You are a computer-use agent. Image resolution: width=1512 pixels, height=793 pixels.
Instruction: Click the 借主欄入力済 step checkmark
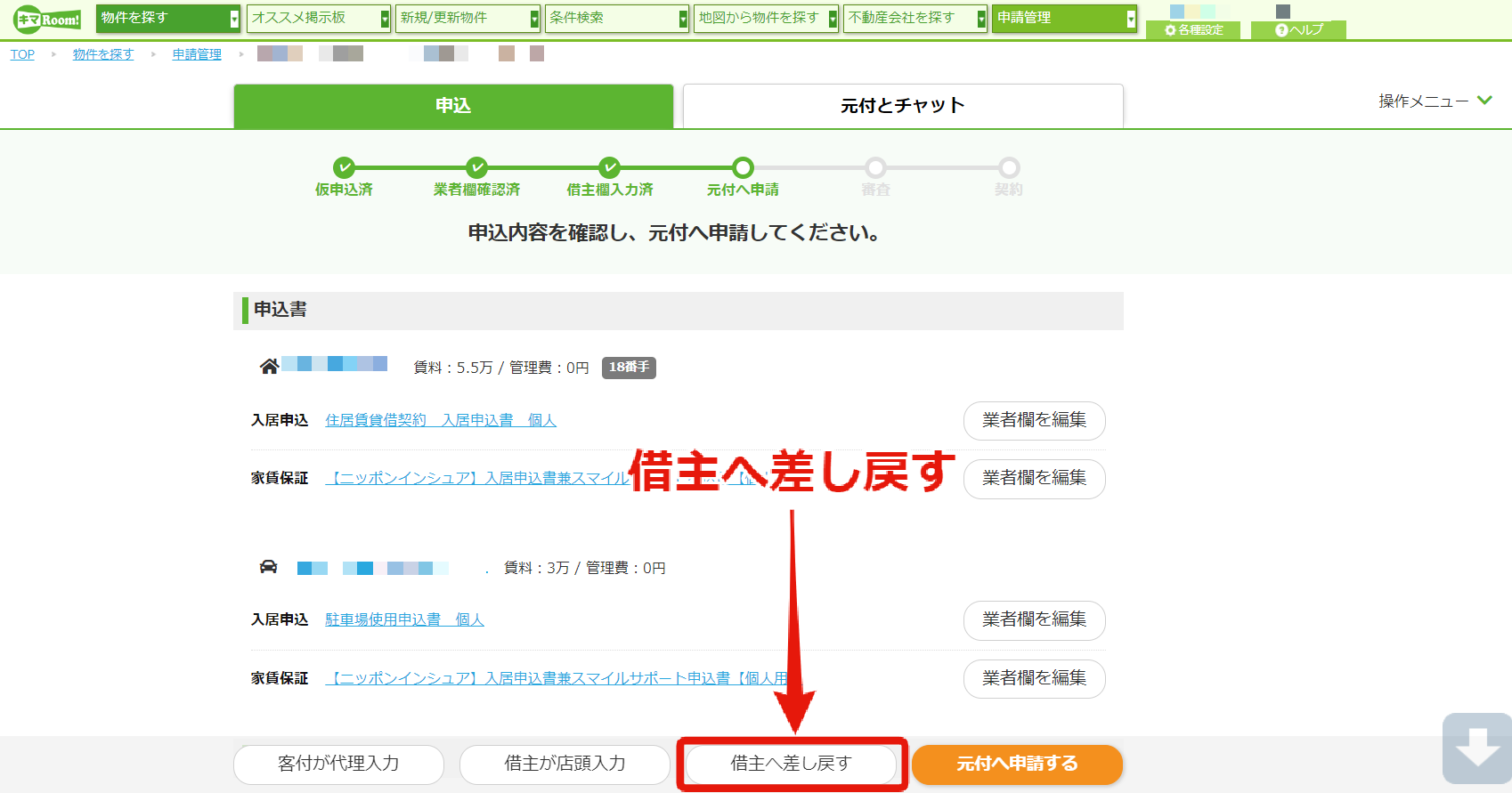[609, 167]
